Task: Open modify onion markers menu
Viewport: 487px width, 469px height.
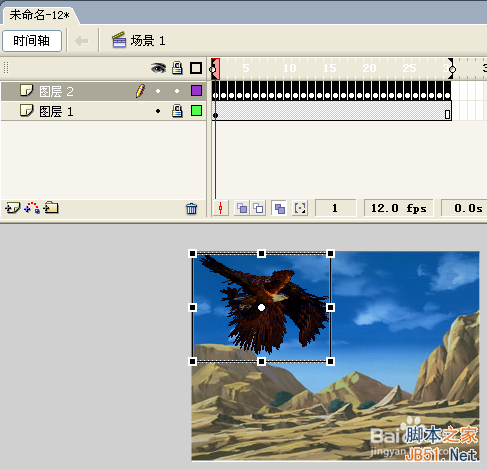Action: point(300,208)
